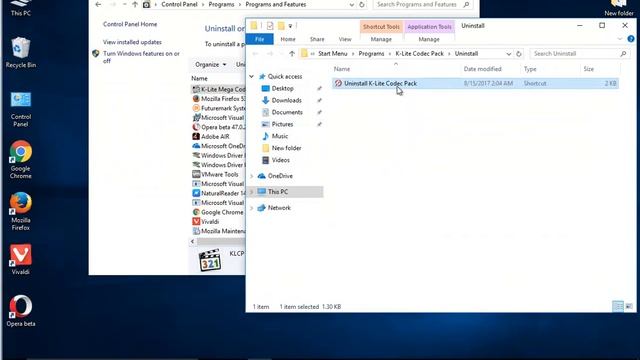The image size is (640, 360).
Task: Open Control Panel Home link
Action: click(x=130, y=24)
